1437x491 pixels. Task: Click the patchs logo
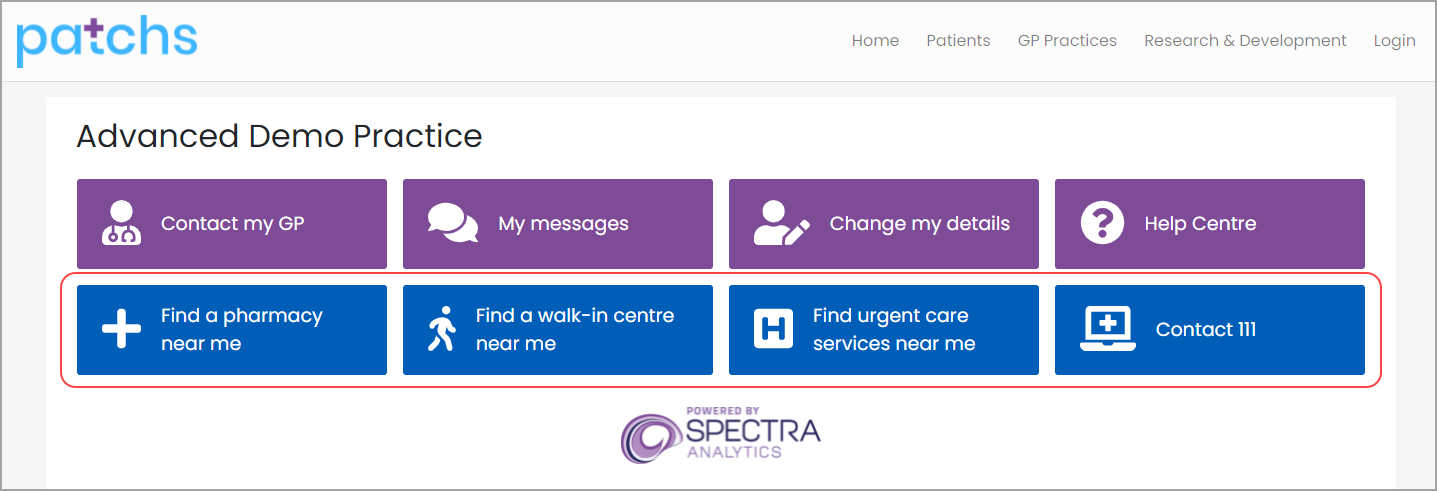click(x=107, y=40)
